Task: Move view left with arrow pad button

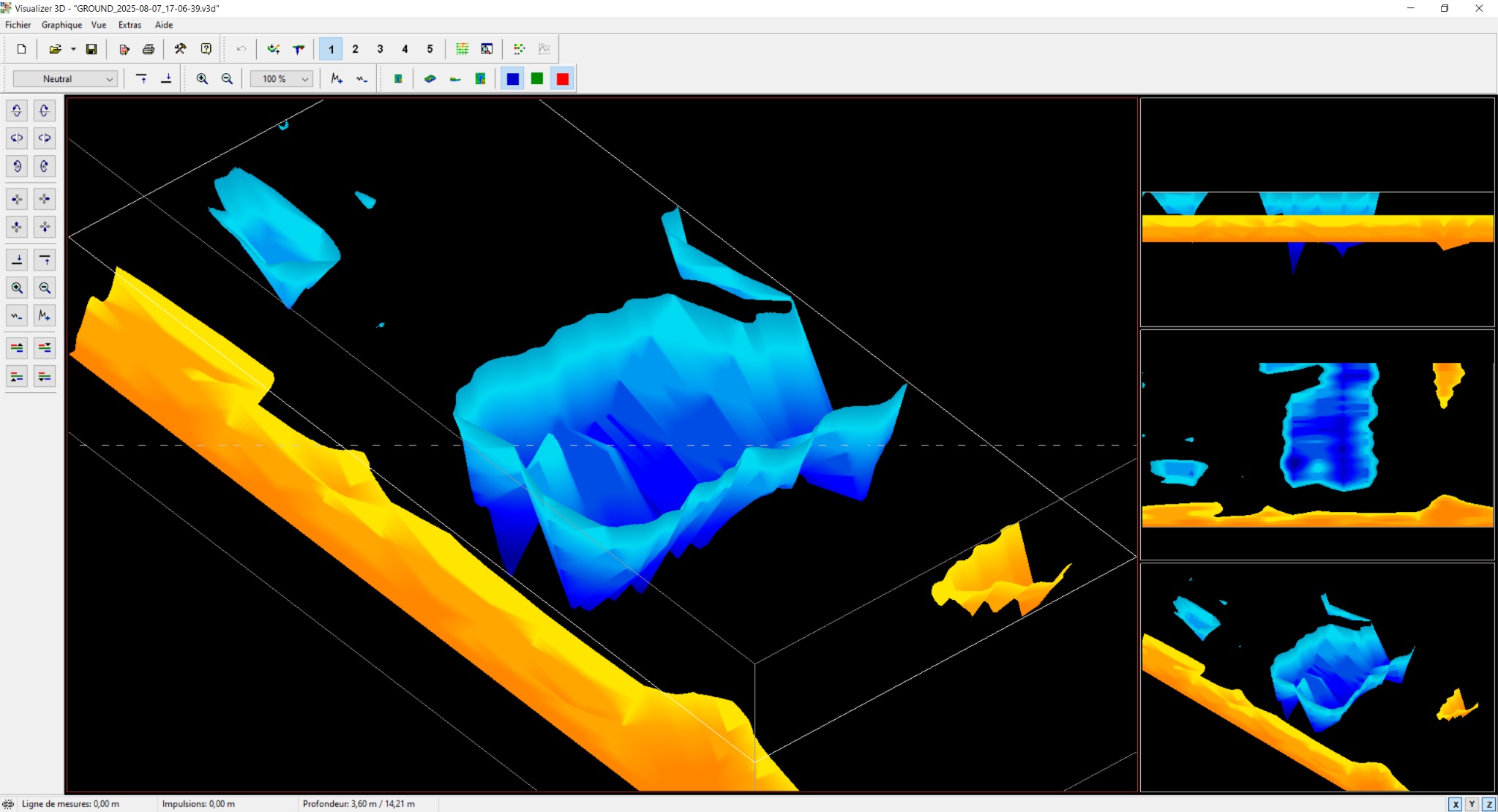Action: (x=17, y=199)
